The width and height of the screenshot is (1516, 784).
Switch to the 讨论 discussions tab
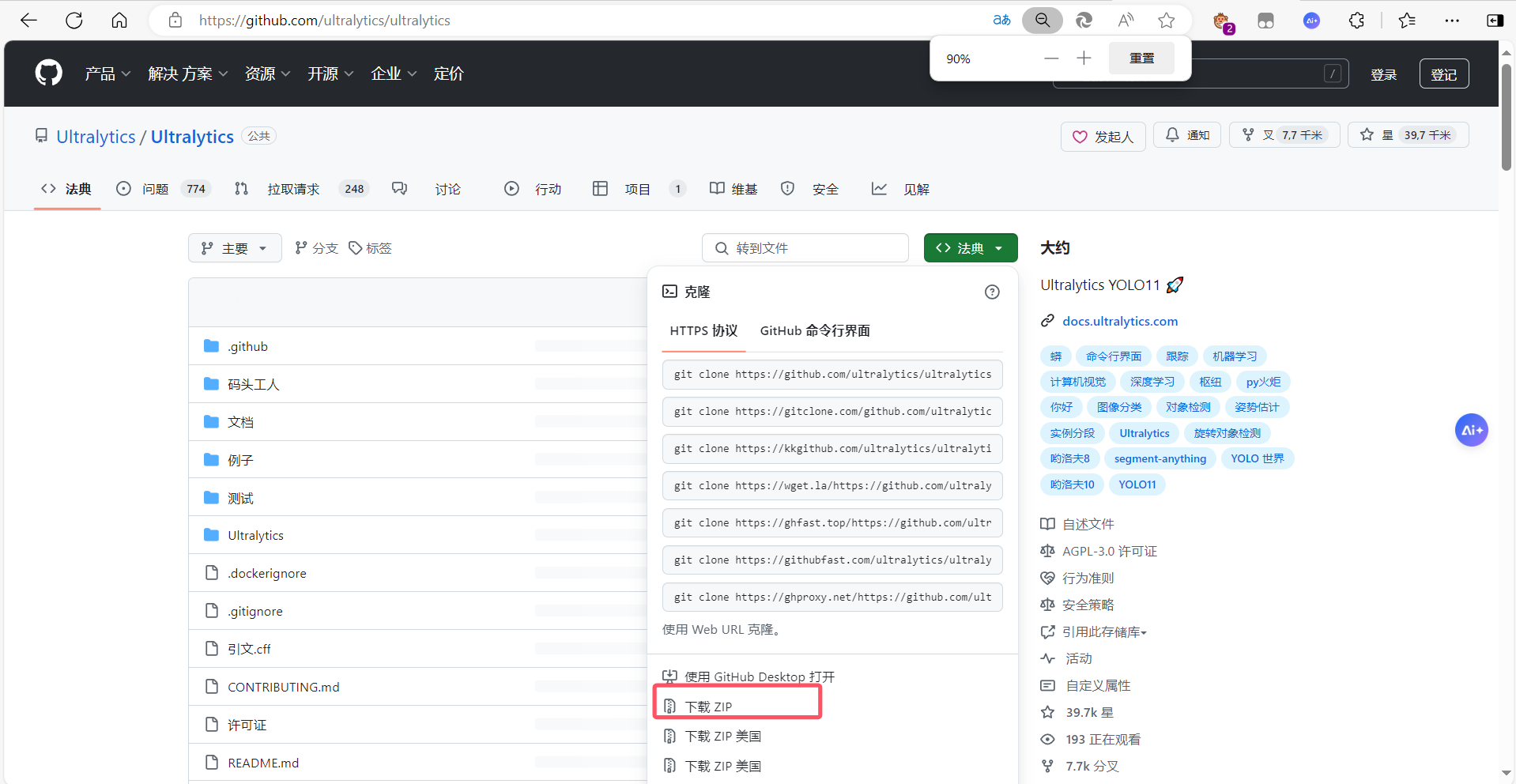(x=427, y=189)
